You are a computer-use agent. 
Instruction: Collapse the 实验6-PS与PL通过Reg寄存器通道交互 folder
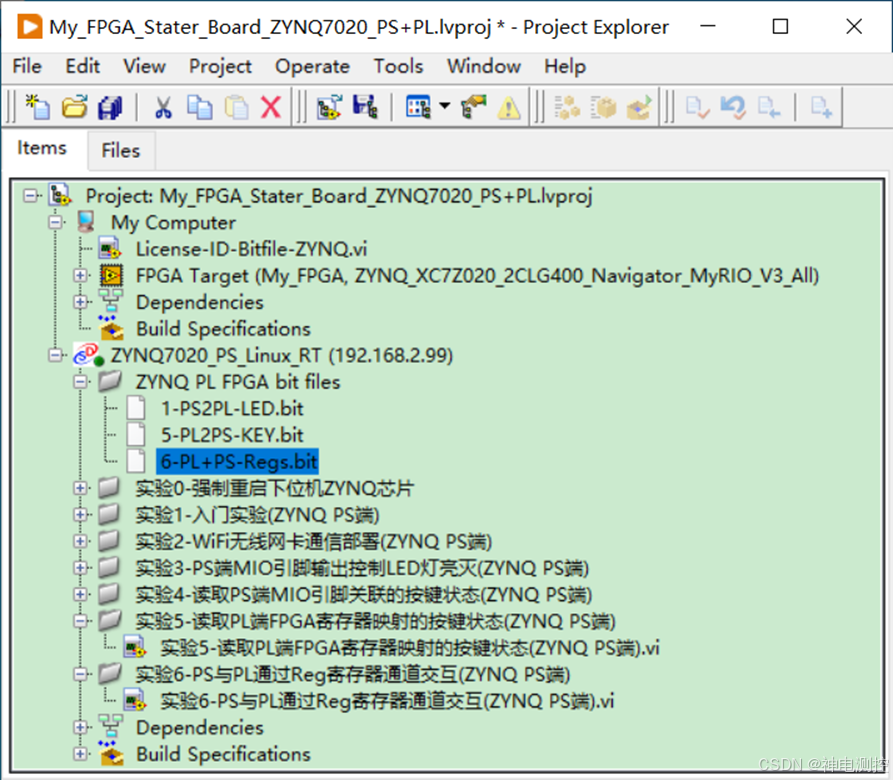click(x=80, y=674)
